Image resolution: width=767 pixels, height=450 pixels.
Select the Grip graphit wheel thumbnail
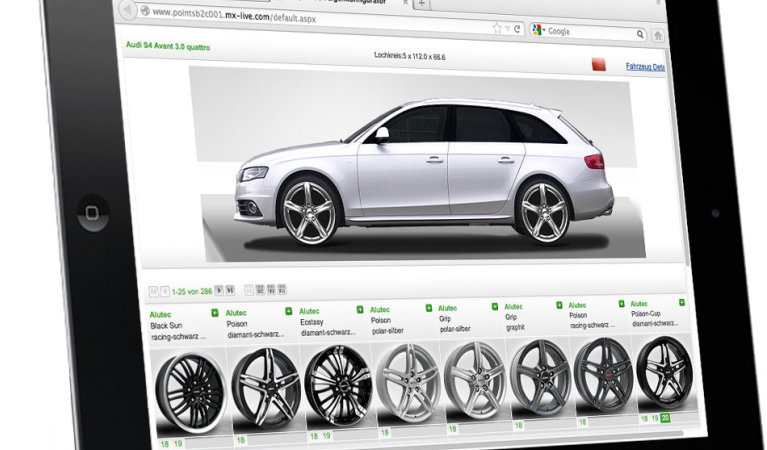541,378
